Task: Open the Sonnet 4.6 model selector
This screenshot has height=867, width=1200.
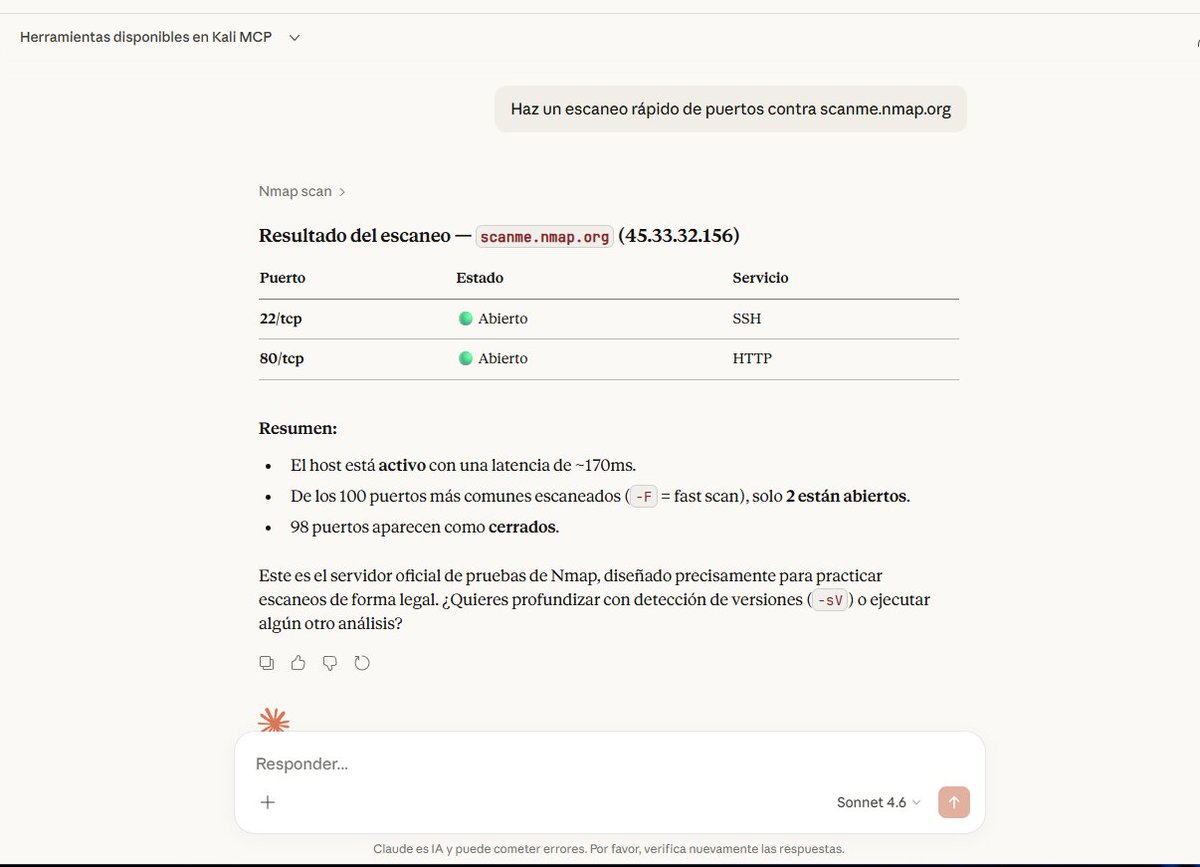Action: click(x=879, y=802)
